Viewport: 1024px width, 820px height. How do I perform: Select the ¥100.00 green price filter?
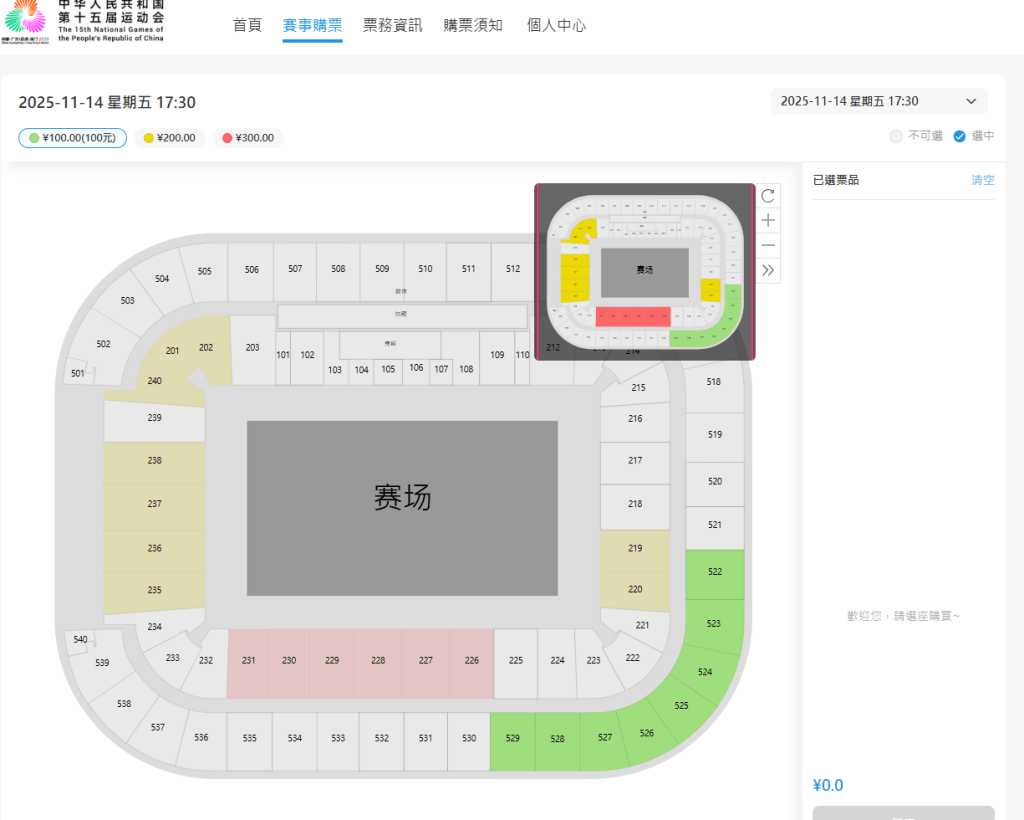click(x=72, y=138)
